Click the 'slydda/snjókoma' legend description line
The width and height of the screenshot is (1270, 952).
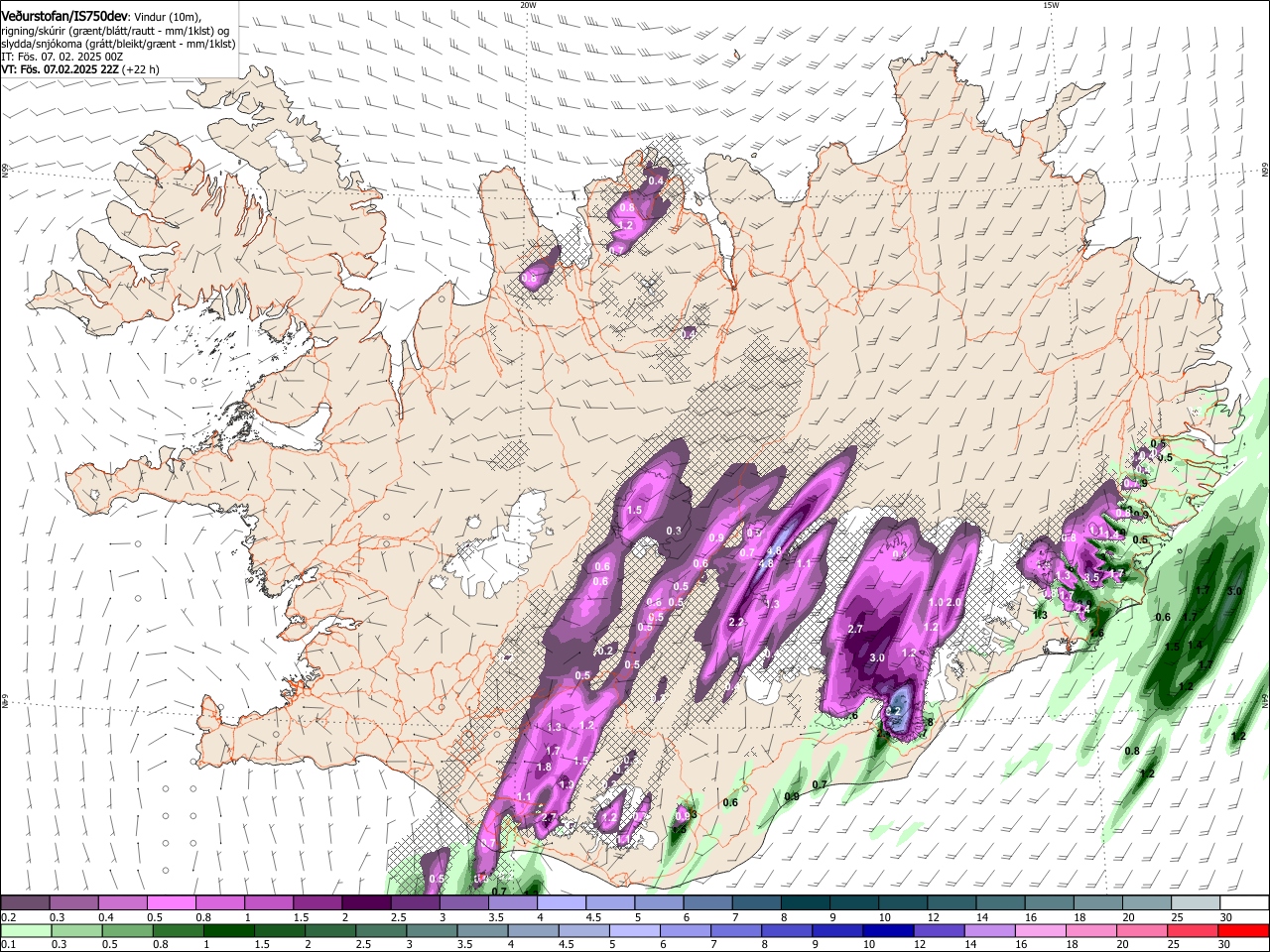click(x=118, y=44)
